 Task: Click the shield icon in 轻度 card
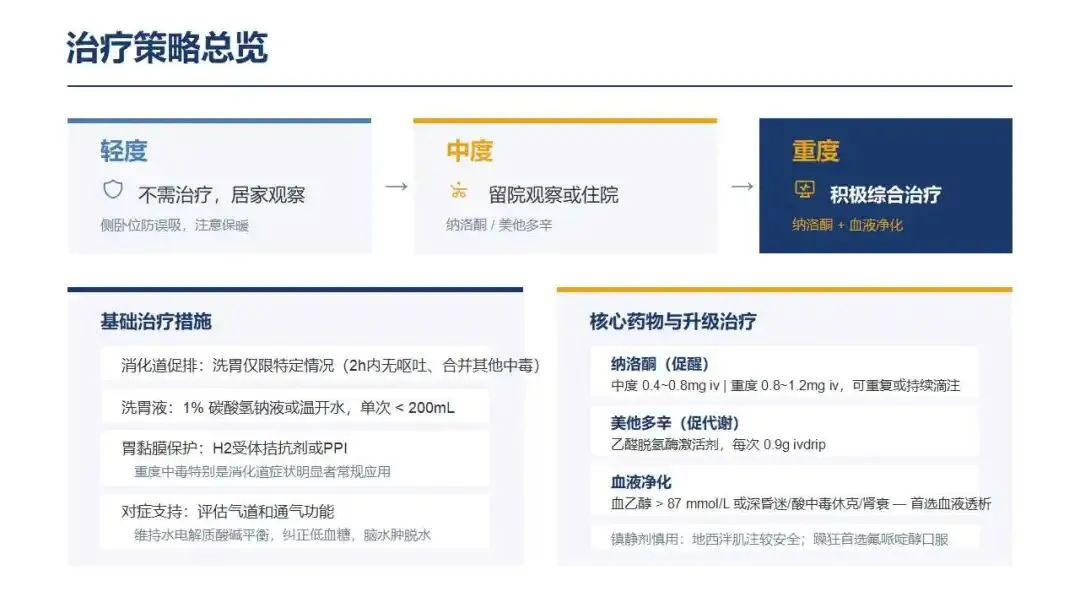(113, 189)
